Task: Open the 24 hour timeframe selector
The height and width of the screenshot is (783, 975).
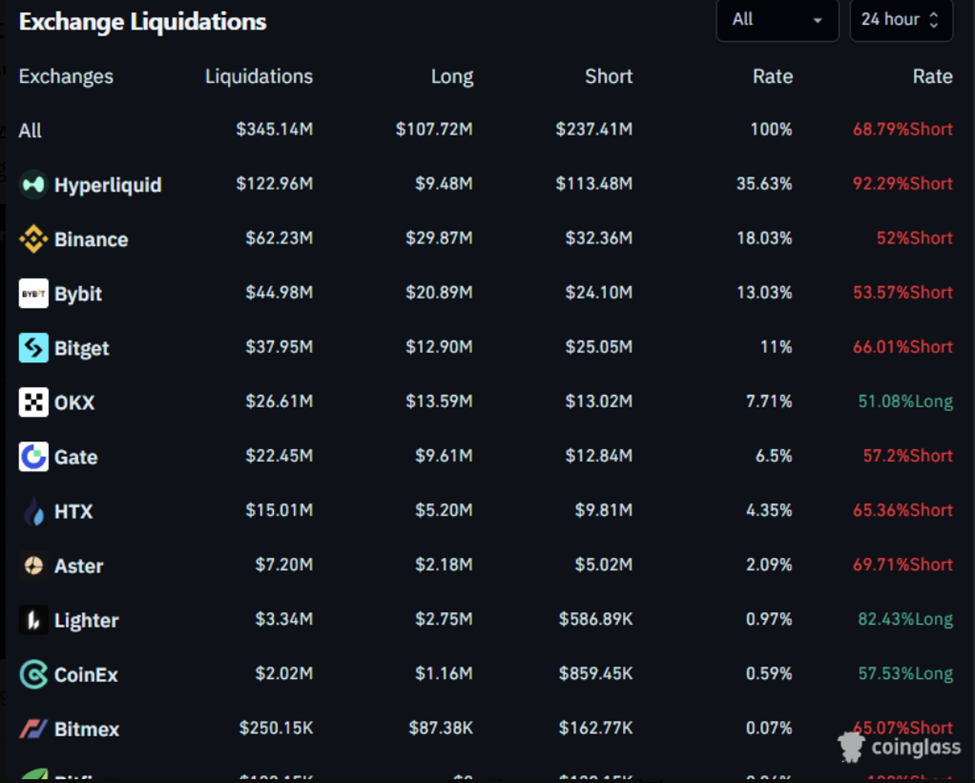Action: point(900,20)
